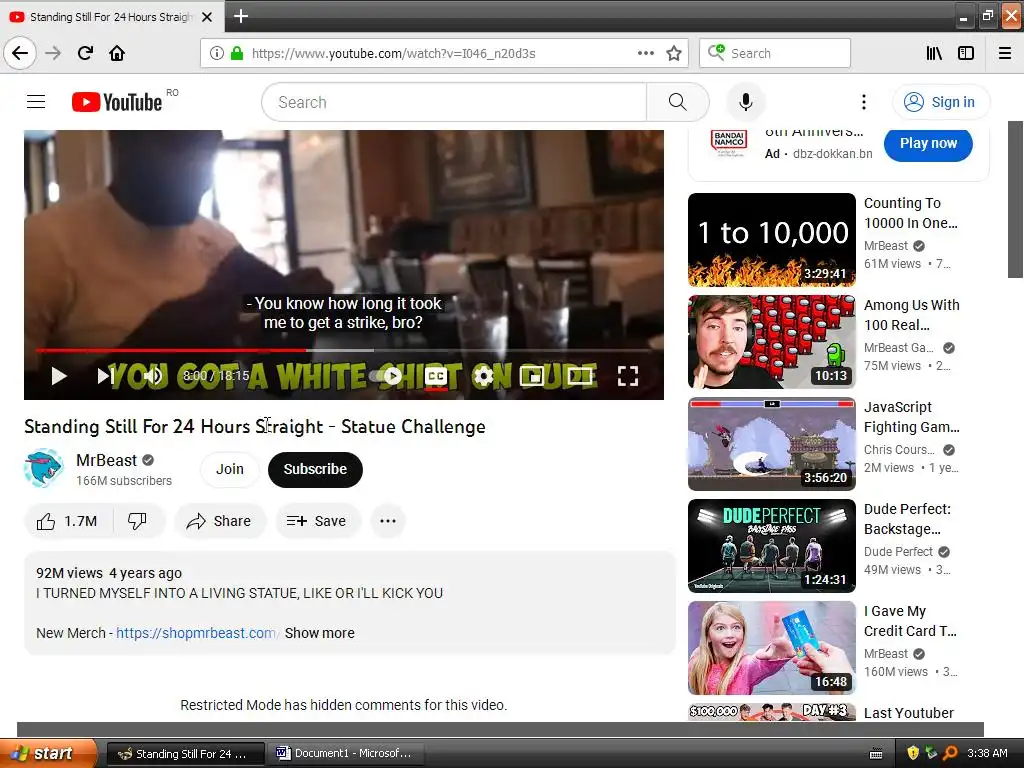Select the Standing Still For 24 Hours tab

click(x=112, y=17)
